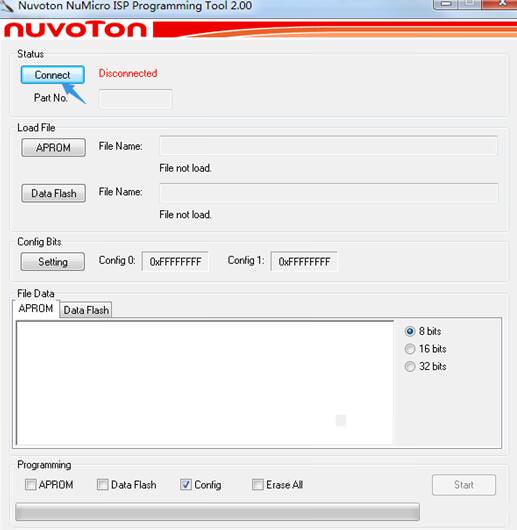Enable APROM programming checkbox
517x530 pixels.
(x=30, y=485)
